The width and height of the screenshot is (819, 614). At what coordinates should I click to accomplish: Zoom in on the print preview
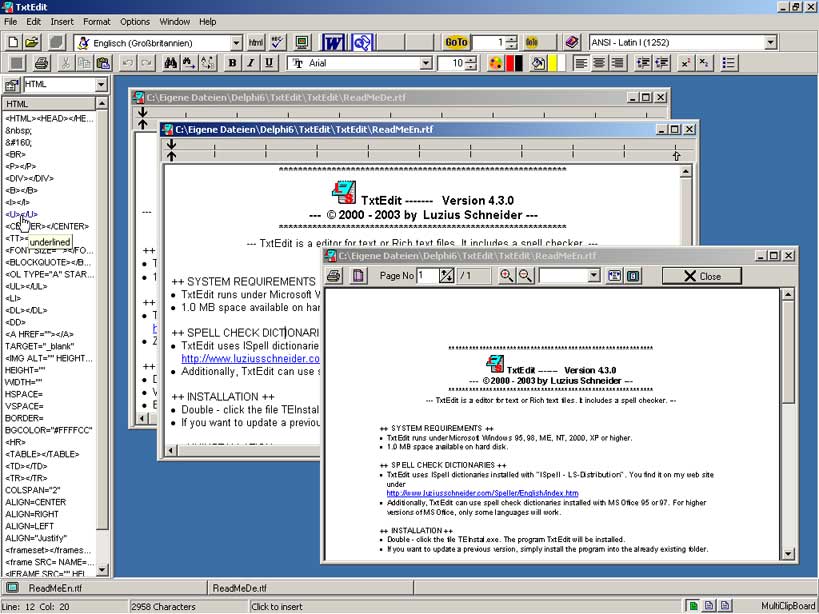point(506,276)
